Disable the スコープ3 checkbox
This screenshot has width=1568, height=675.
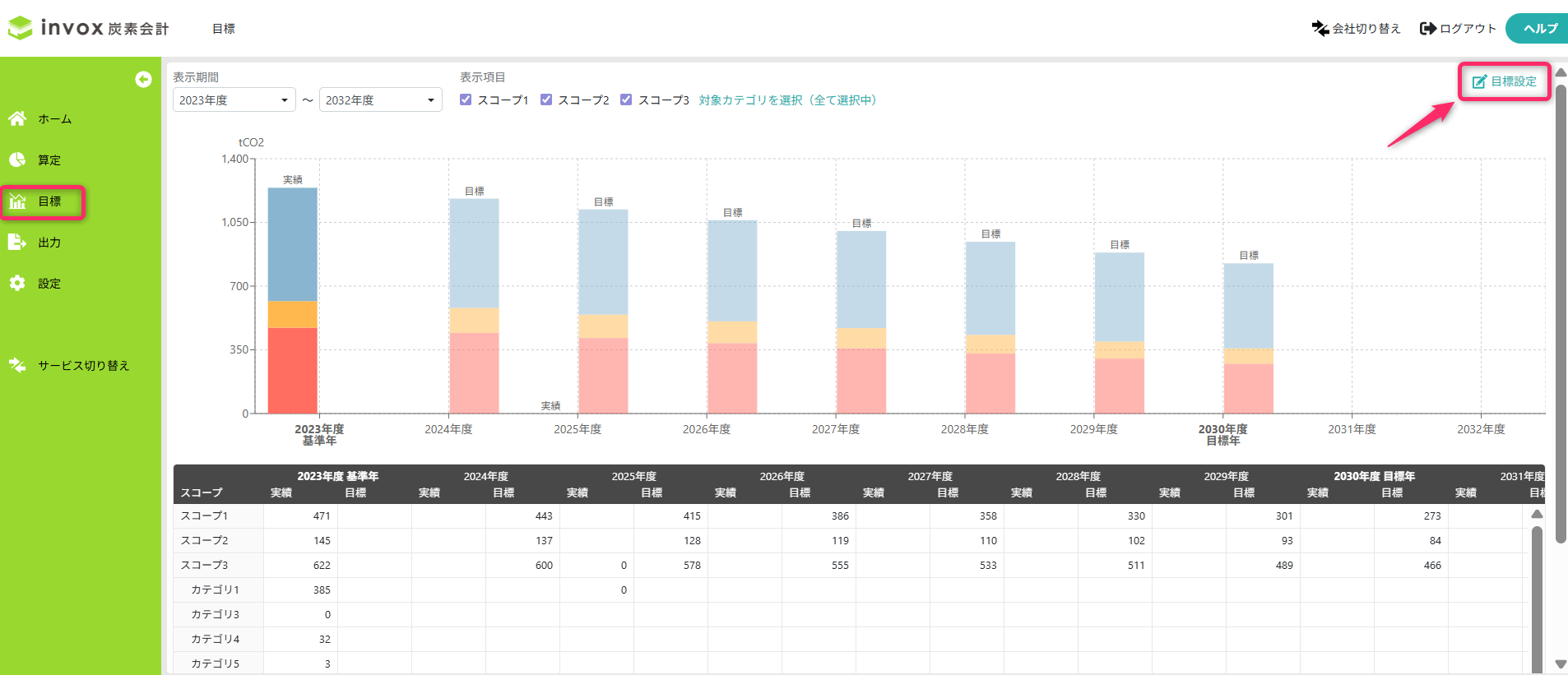(626, 99)
